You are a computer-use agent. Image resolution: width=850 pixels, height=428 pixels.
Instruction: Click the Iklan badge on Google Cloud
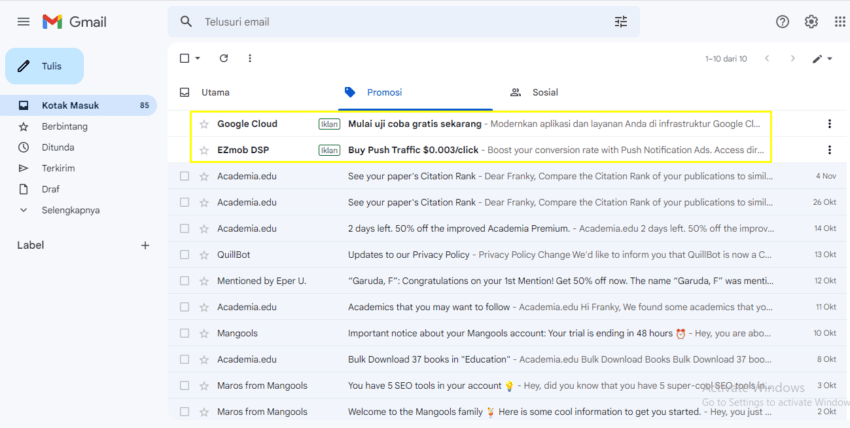[329, 124]
